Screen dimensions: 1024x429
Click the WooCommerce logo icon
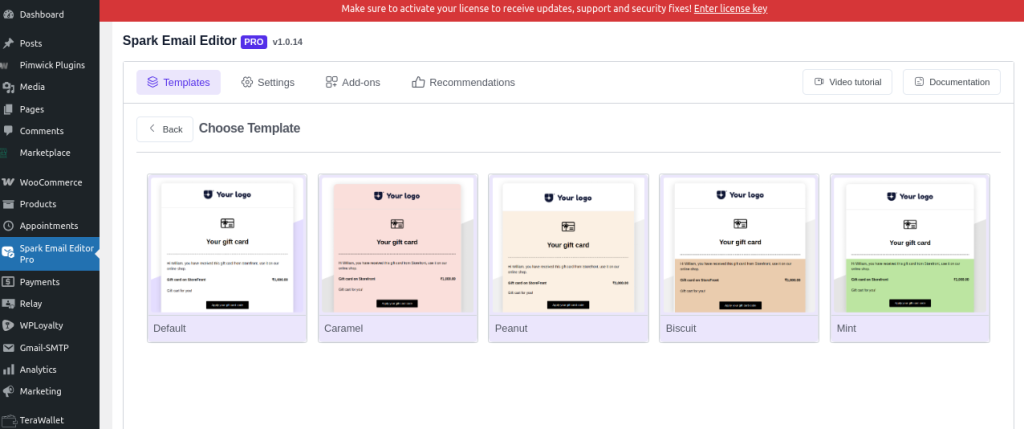click(8, 182)
